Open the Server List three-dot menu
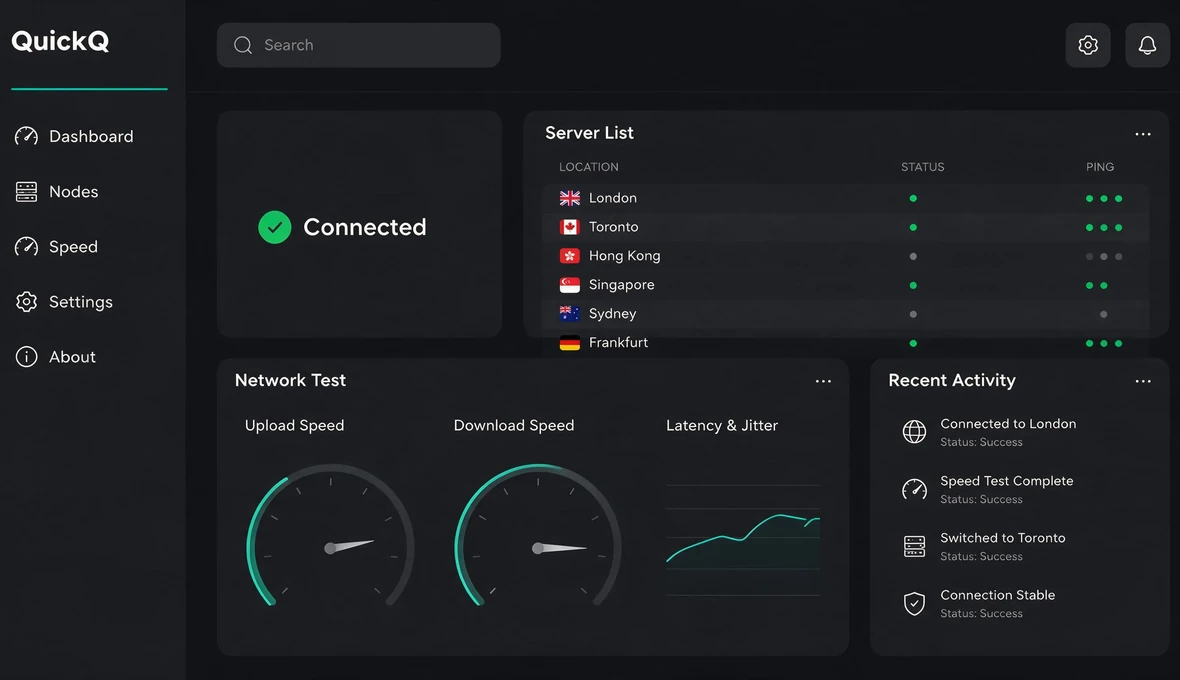The width and height of the screenshot is (1180, 680). coord(1142,134)
